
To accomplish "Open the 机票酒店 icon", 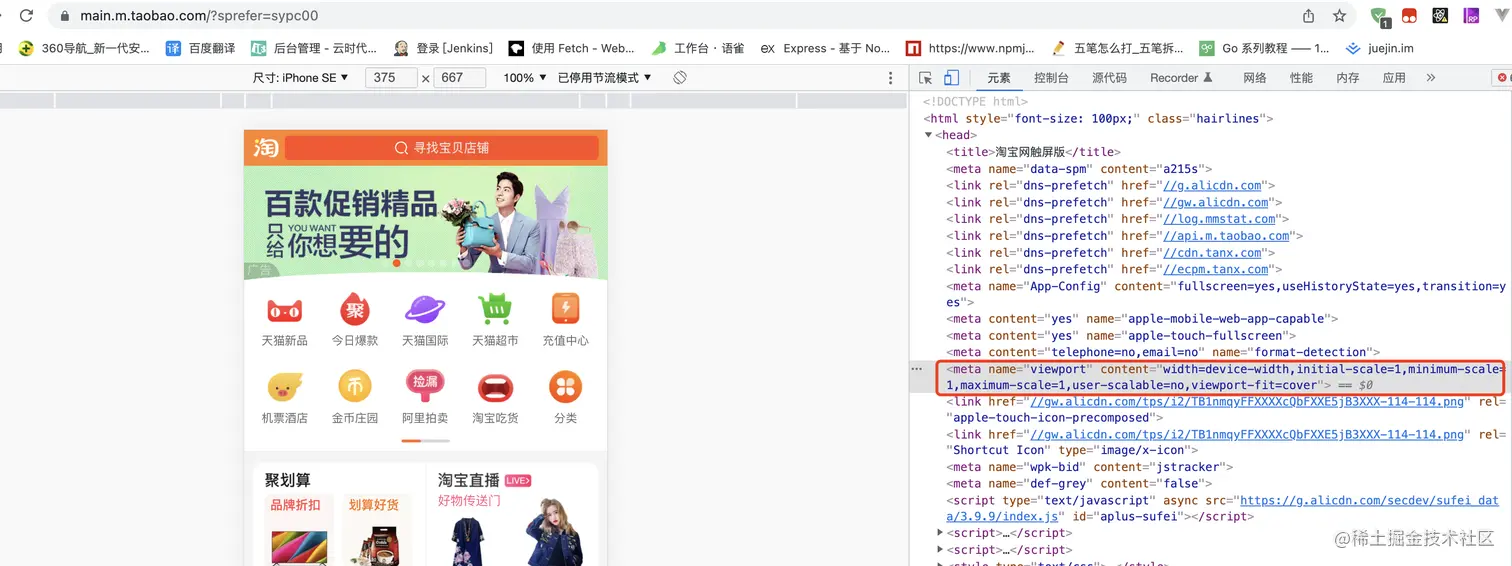I will coord(285,386).
